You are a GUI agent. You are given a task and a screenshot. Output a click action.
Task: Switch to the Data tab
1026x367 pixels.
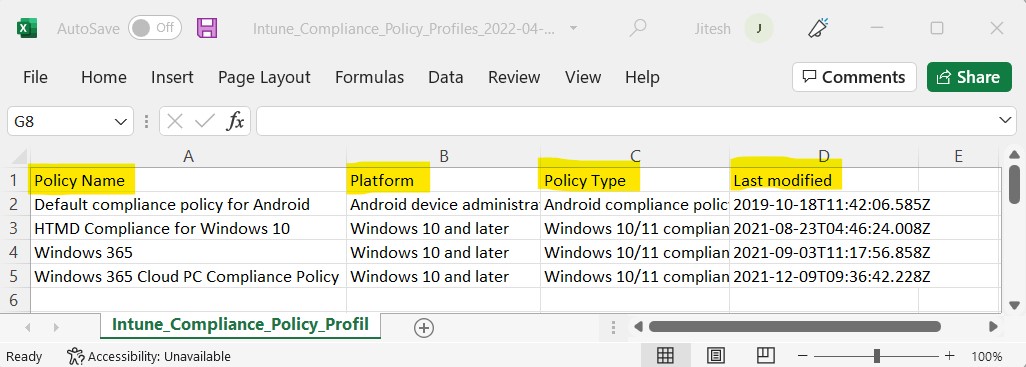tap(446, 77)
